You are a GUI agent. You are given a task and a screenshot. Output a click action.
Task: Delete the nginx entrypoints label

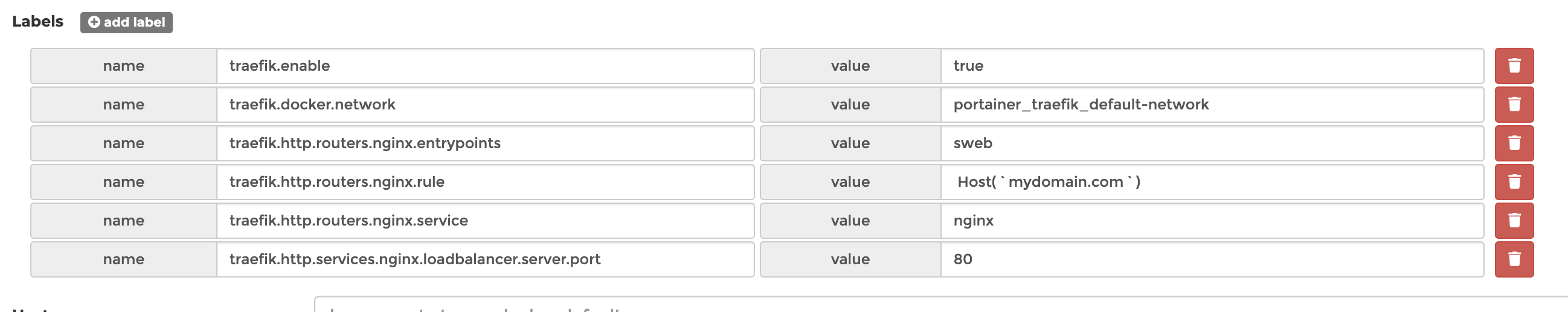point(1514,143)
